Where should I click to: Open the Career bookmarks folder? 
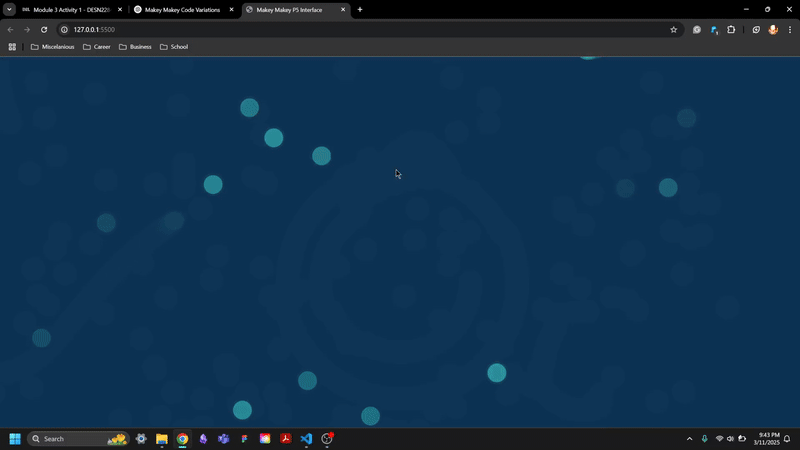pyautogui.click(x=96, y=46)
